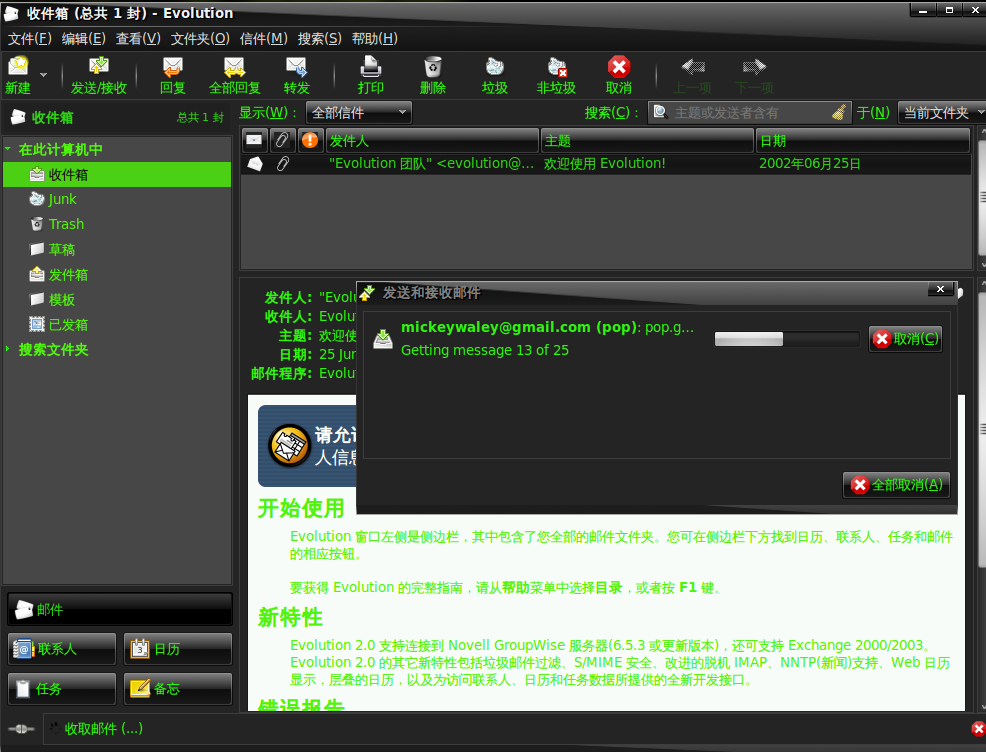The image size is (986, 752).
Task: Open the 搜索(S) menu
Action: pos(319,38)
